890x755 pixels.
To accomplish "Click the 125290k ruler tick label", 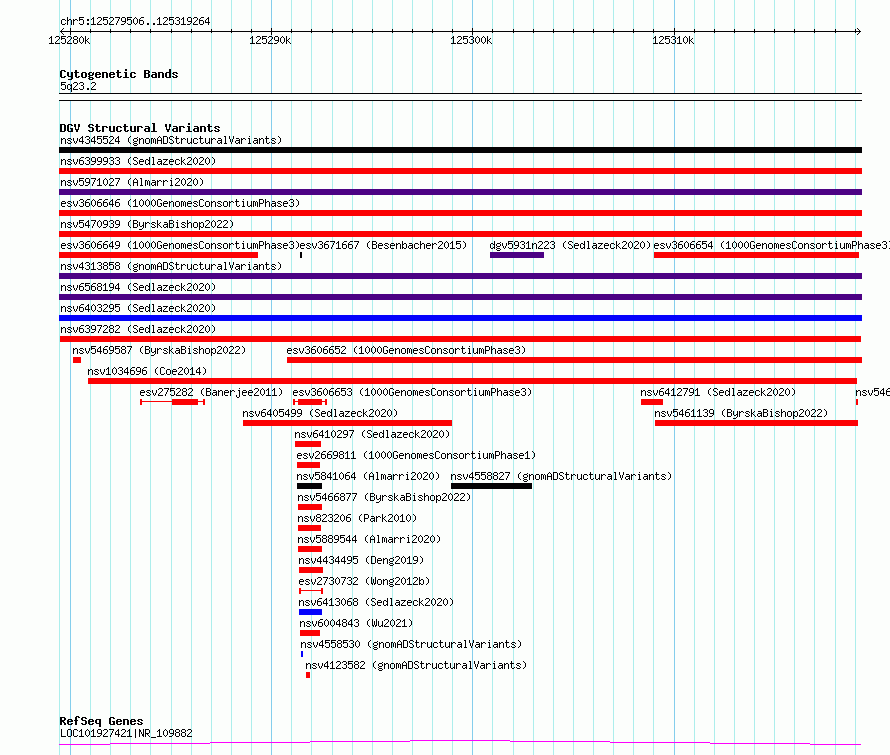I will pos(270,41).
